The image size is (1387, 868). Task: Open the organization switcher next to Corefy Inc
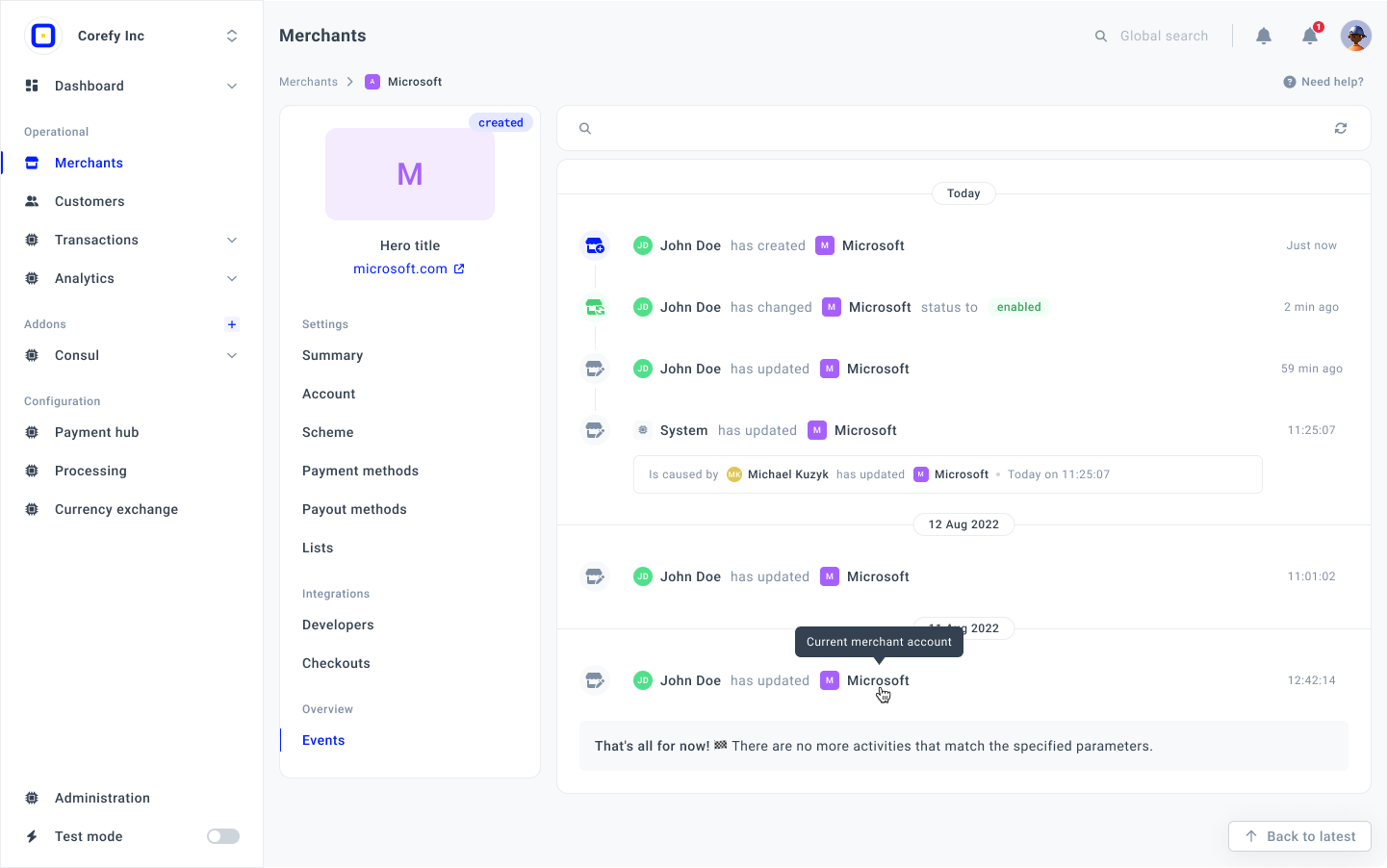click(232, 36)
